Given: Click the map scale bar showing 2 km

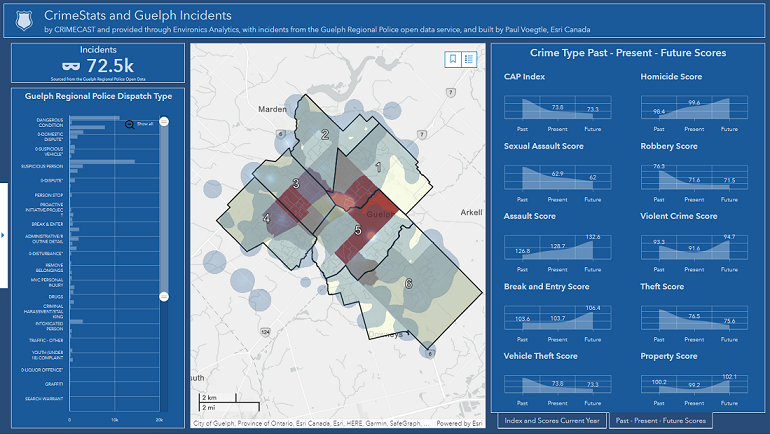Looking at the screenshot, I should coord(219,397).
